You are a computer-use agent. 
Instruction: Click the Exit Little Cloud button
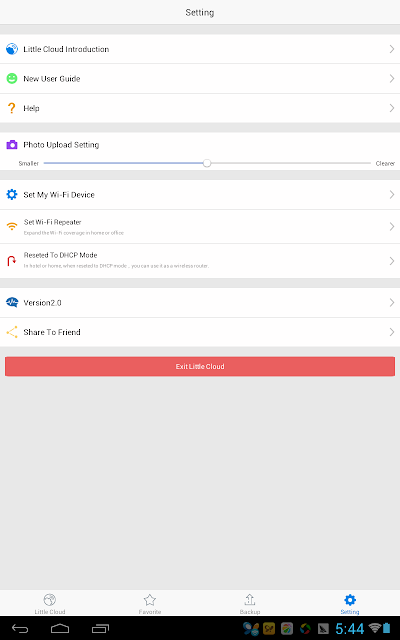click(x=200, y=367)
